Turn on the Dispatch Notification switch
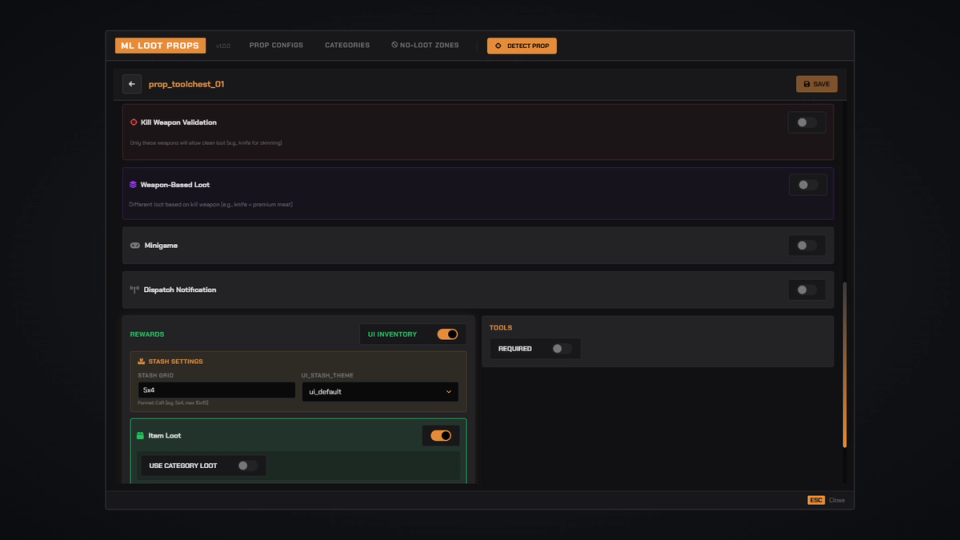The image size is (960, 540). click(806, 290)
